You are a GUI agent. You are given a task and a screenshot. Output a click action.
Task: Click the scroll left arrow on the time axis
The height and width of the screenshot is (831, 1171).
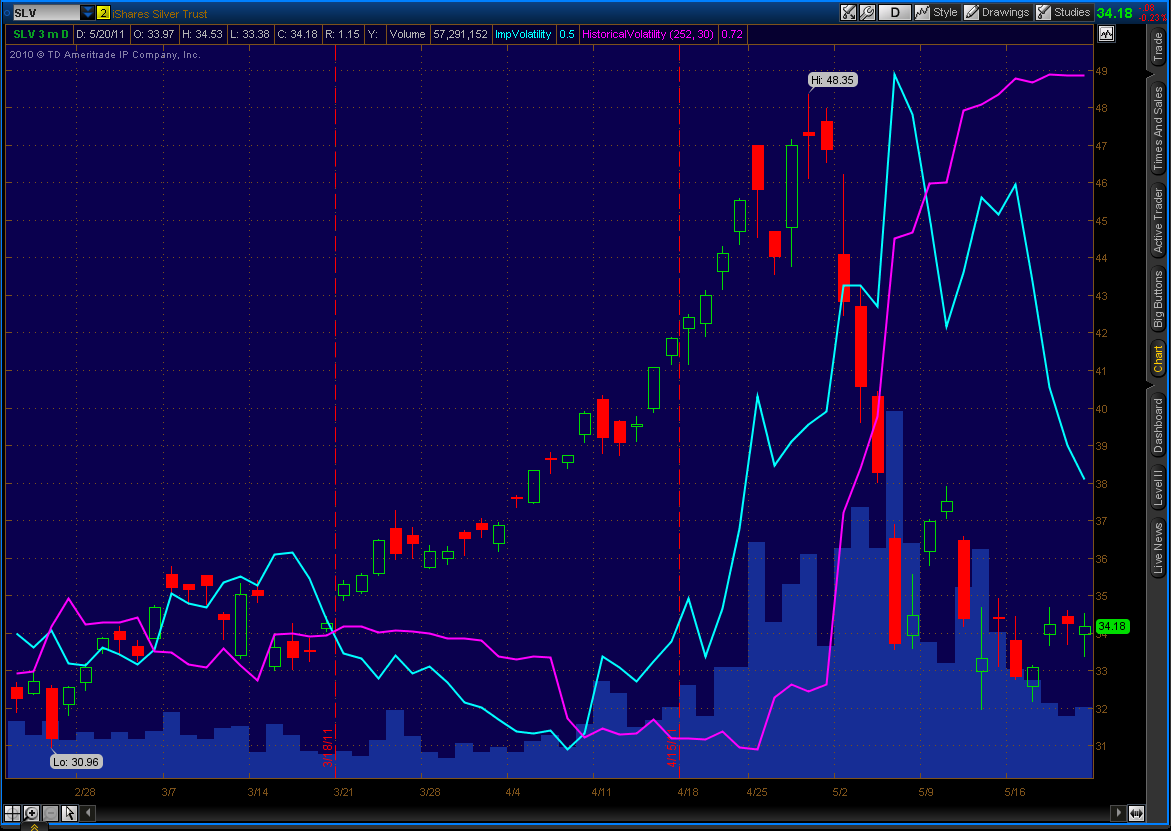(87, 813)
